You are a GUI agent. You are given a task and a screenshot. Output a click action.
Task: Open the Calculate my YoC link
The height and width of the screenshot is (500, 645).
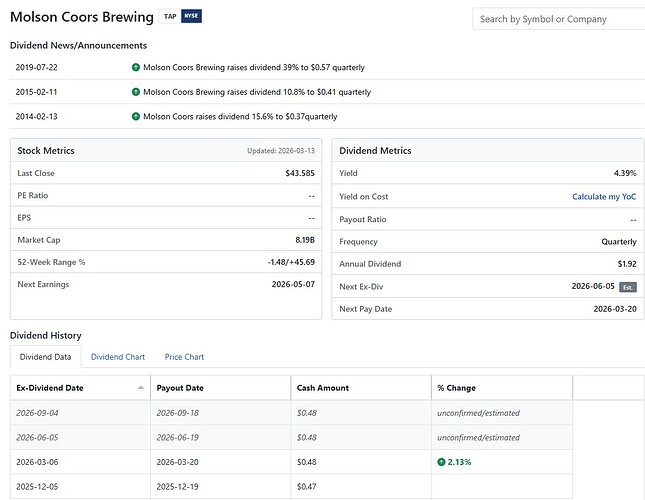click(604, 197)
